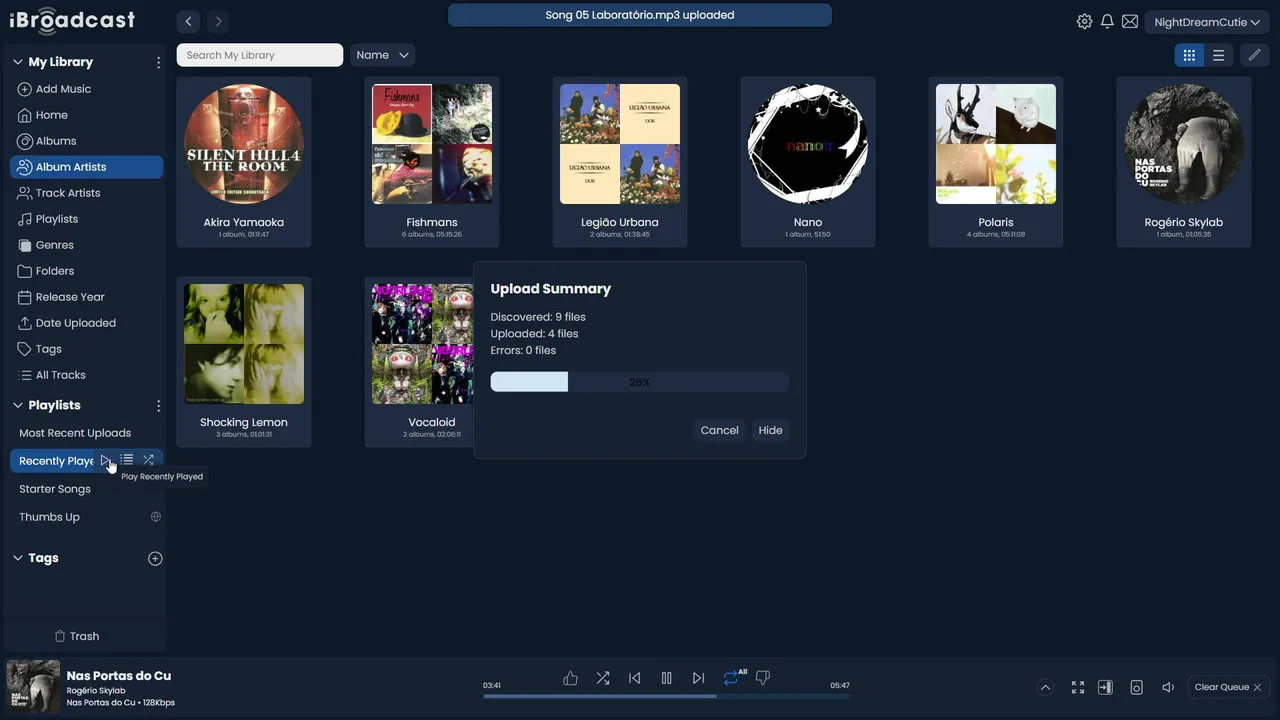This screenshot has height=720, width=1280.
Task: Go forward with the right arrow button
Action: [218, 21]
